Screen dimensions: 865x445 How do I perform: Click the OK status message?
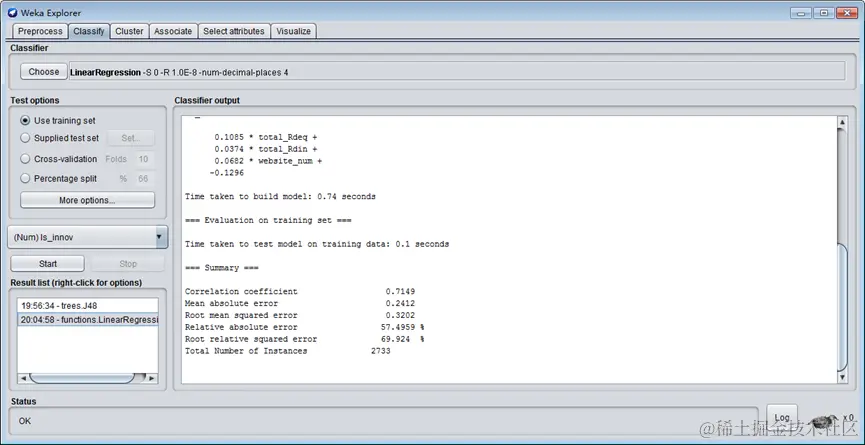tap(25, 421)
